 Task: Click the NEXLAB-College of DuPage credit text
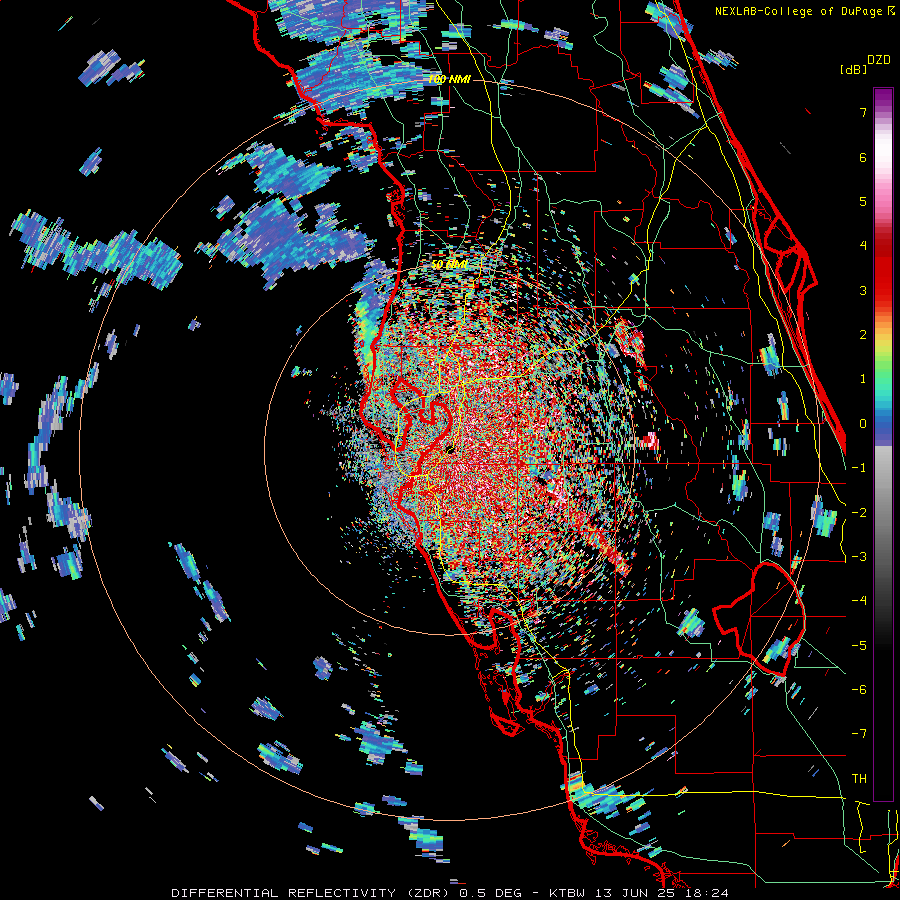pos(798,11)
